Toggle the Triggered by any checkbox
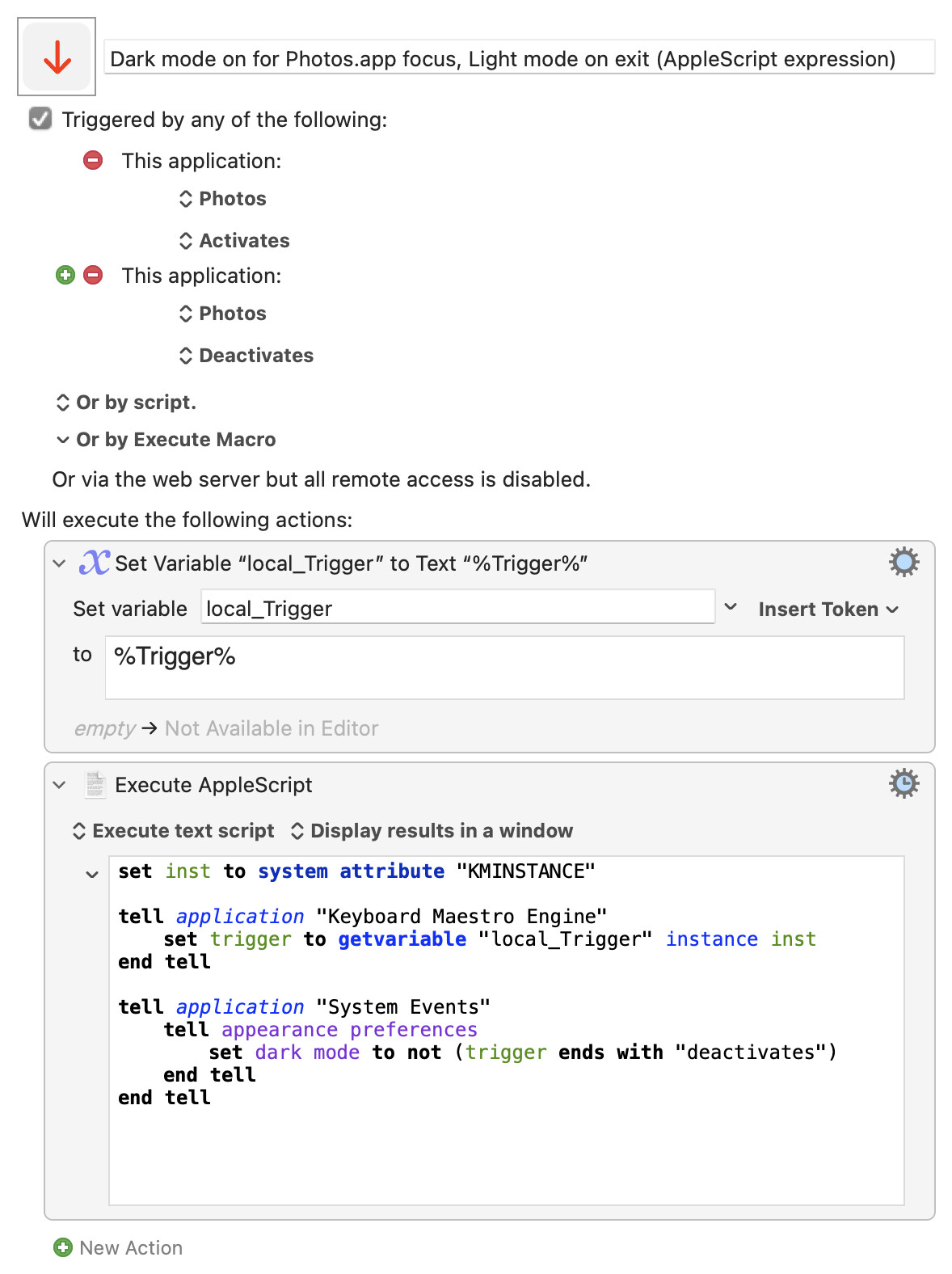952x1274 pixels. pyautogui.click(x=40, y=119)
